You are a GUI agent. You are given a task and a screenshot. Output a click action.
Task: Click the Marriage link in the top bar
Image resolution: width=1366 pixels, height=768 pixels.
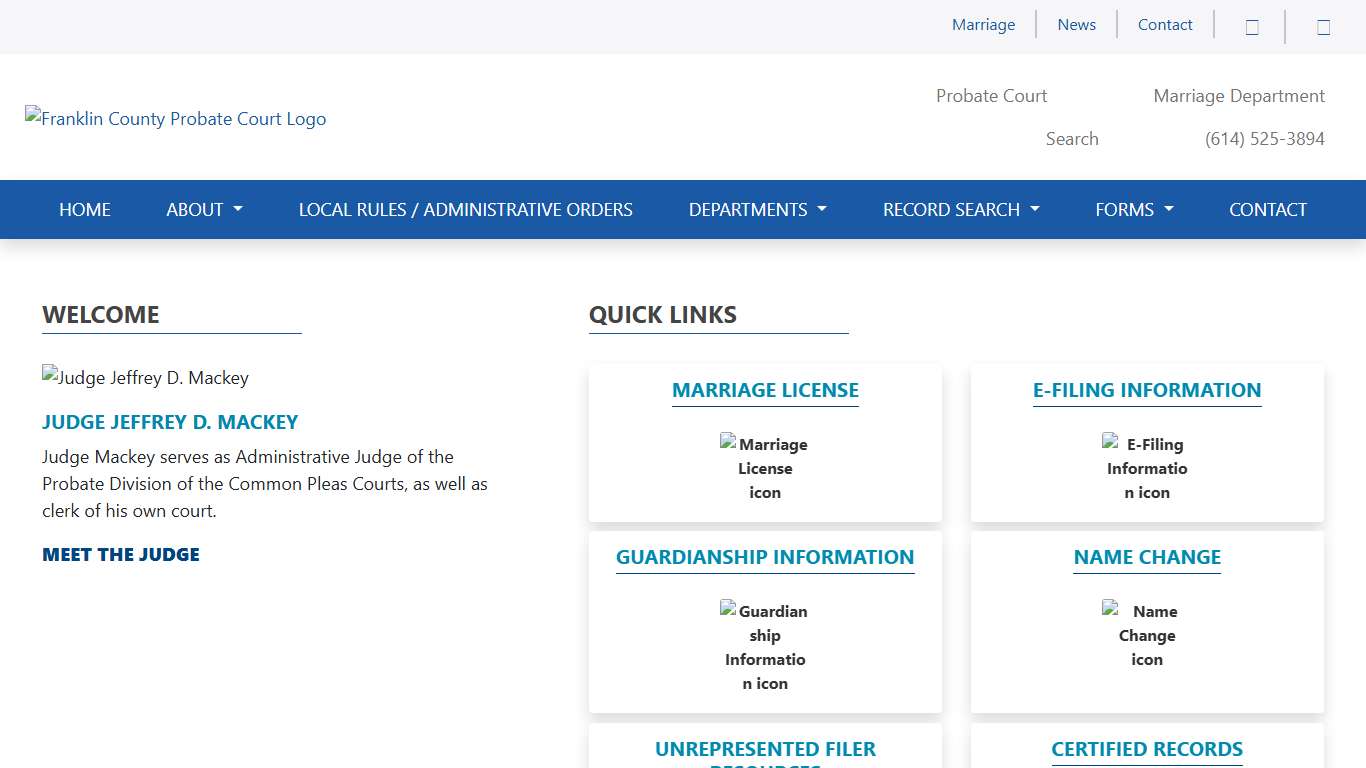coord(983,25)
